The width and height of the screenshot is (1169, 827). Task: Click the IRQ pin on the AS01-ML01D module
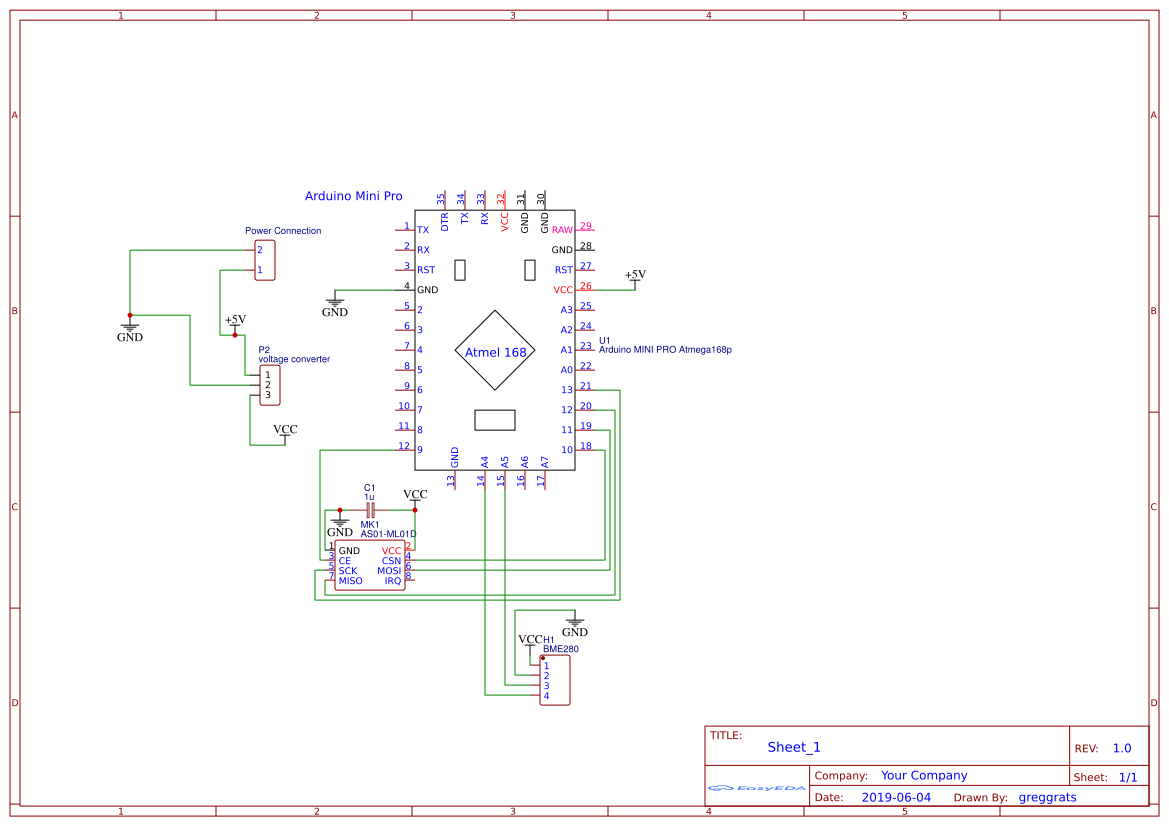pyautogui.click(x=393, y=581)
